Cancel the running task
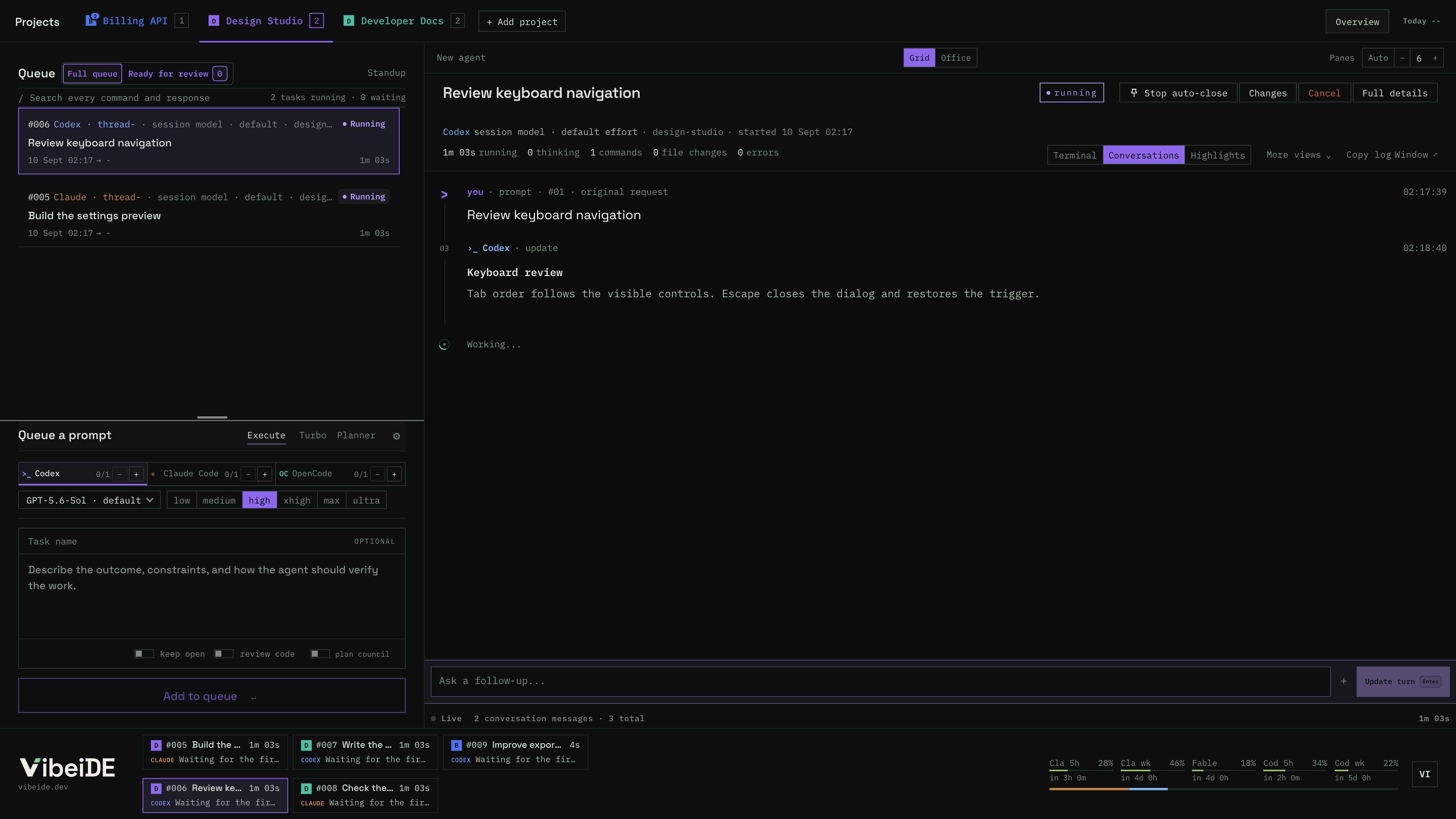 1324,93
